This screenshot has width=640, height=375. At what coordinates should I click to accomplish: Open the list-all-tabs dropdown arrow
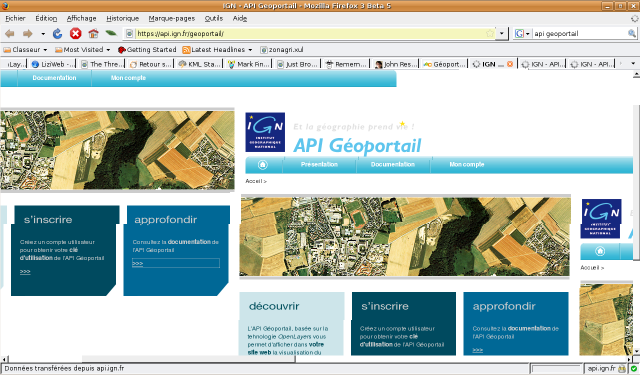(x=633, y=64)
